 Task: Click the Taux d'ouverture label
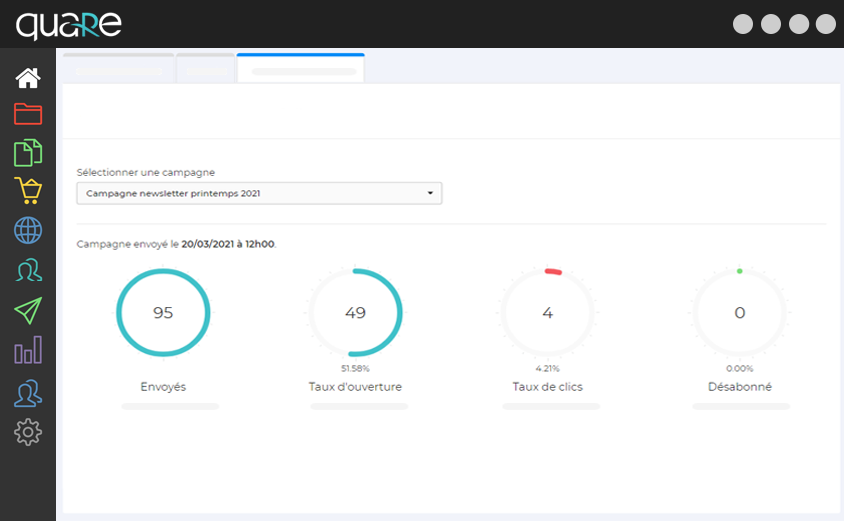pyautogui.click(x=355, y=386)
